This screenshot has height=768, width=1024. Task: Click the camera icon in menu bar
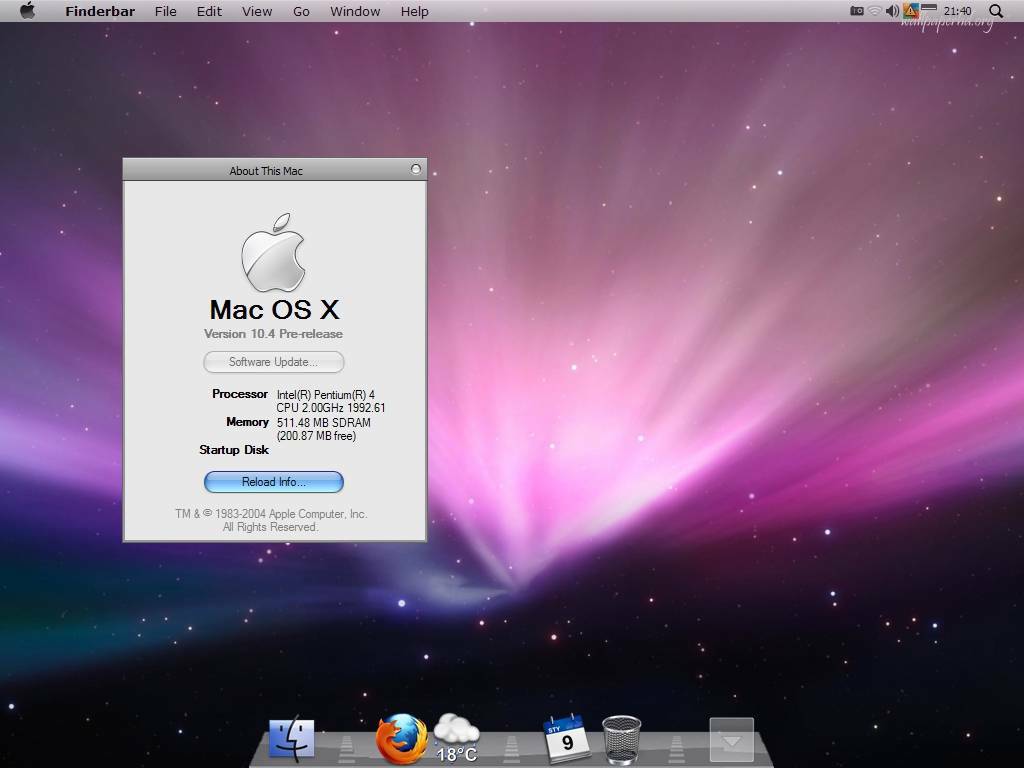click(857, 11)
